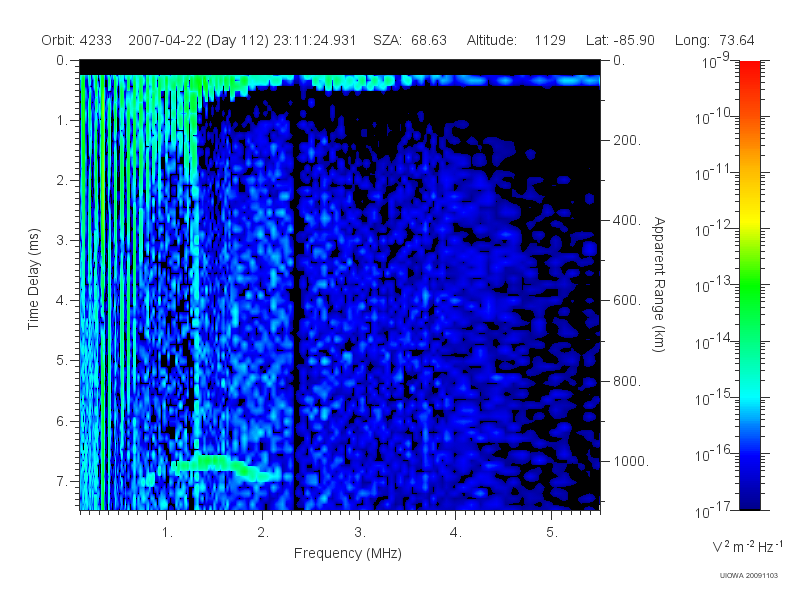Click the 3. tick on frequency axis
The height and width of the screenshot is (600, 800).
click(360, 533)
